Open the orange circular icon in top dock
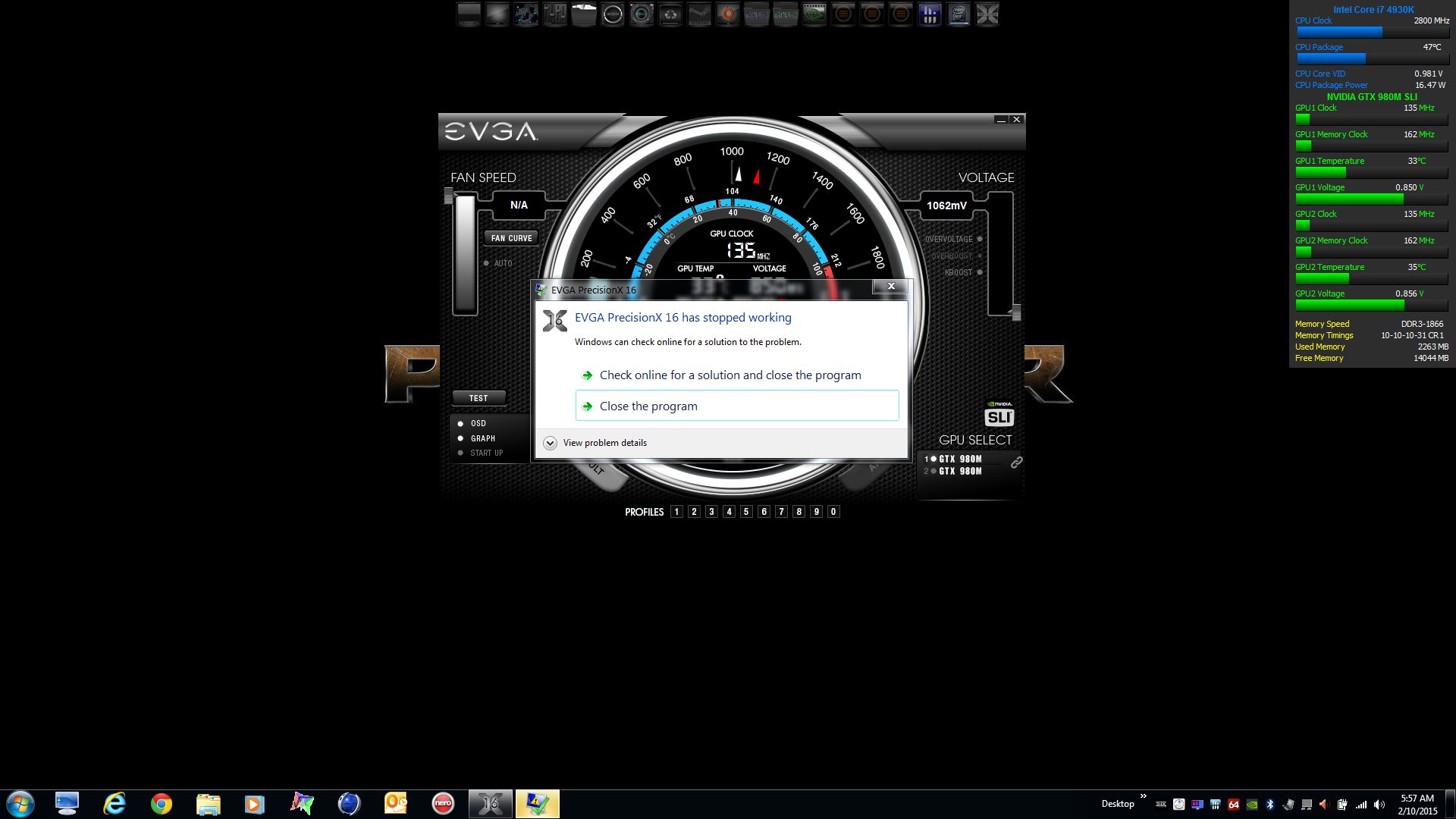Screen dimensions: 1456x819 click(x=728, y=14)
